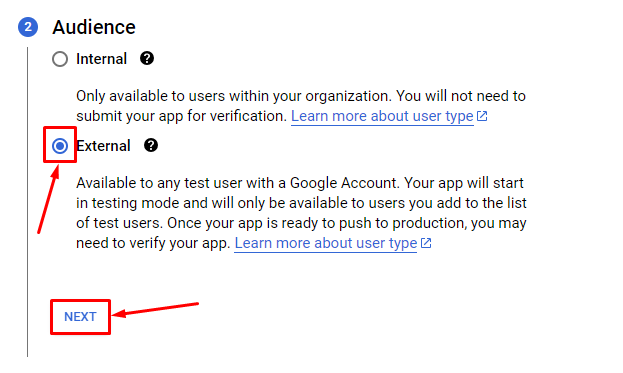Click the external-link icon after External description
Screen dimensions: 623x373
coord(426,243)
